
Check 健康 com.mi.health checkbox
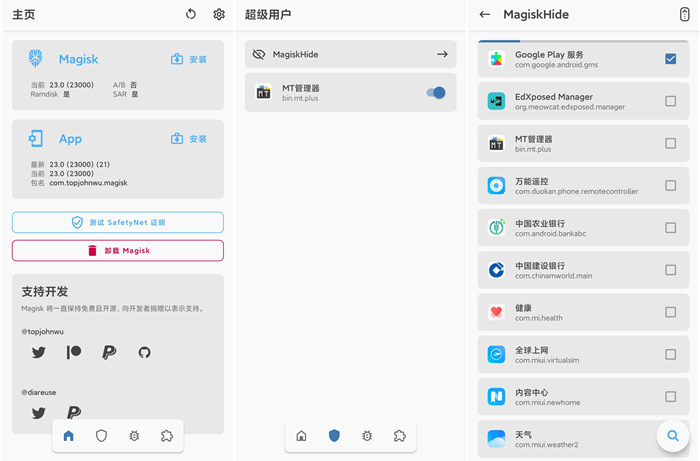(671, 312)
